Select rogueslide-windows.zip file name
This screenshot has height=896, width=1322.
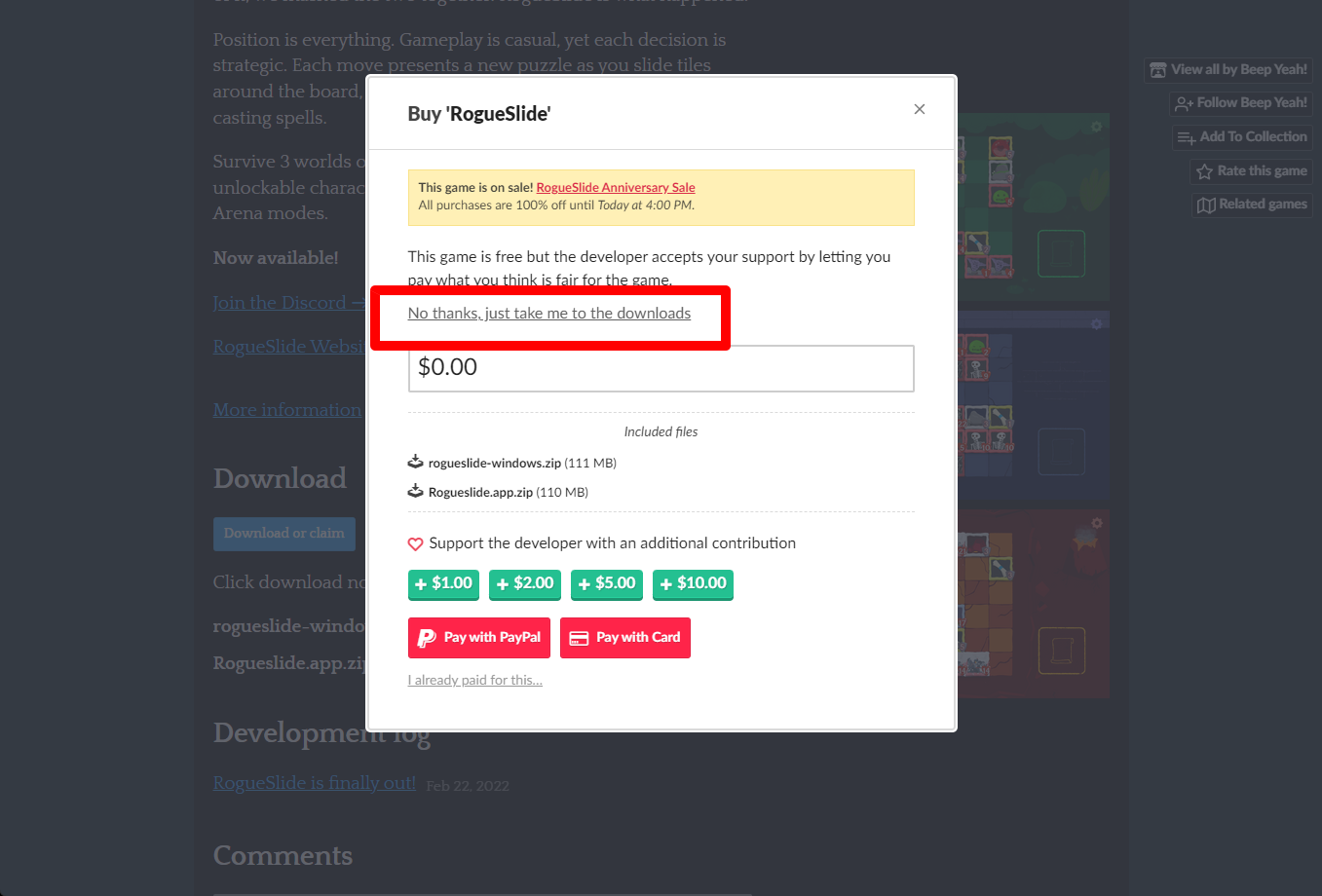[495, 463]
